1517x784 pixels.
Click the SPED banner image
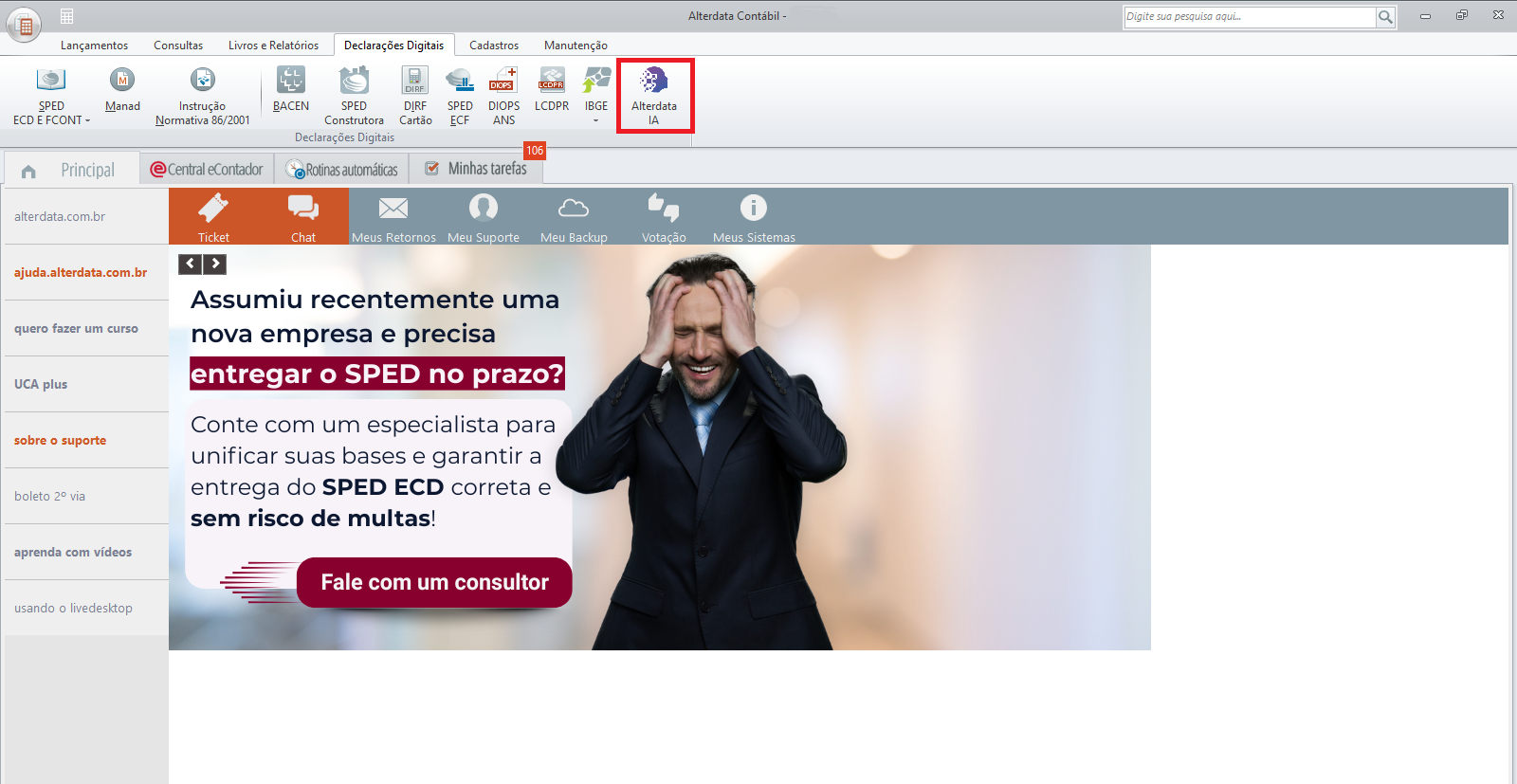[660, 447]
